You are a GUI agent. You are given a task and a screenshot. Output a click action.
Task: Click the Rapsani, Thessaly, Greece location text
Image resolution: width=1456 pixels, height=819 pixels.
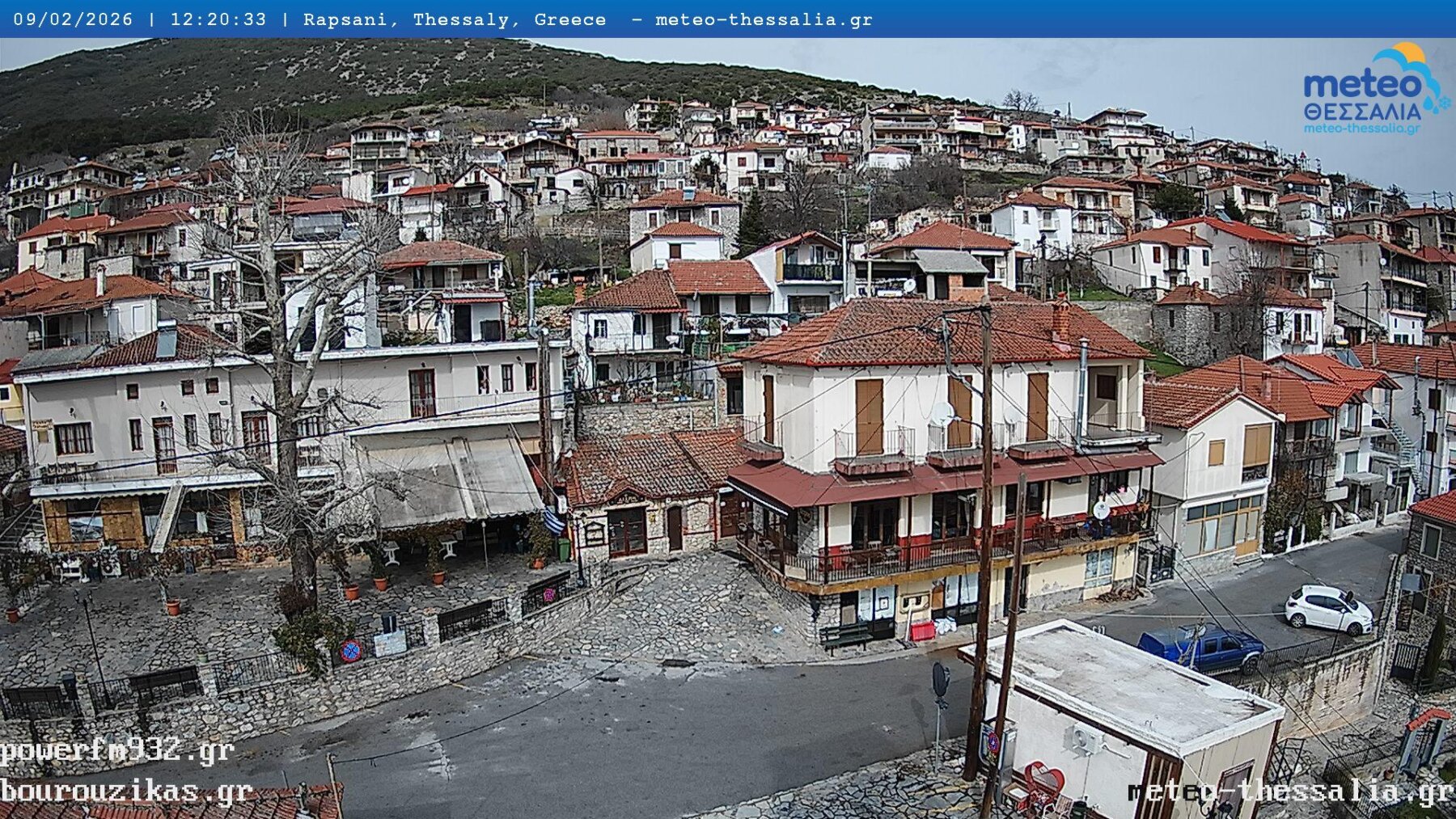(454, 19)
